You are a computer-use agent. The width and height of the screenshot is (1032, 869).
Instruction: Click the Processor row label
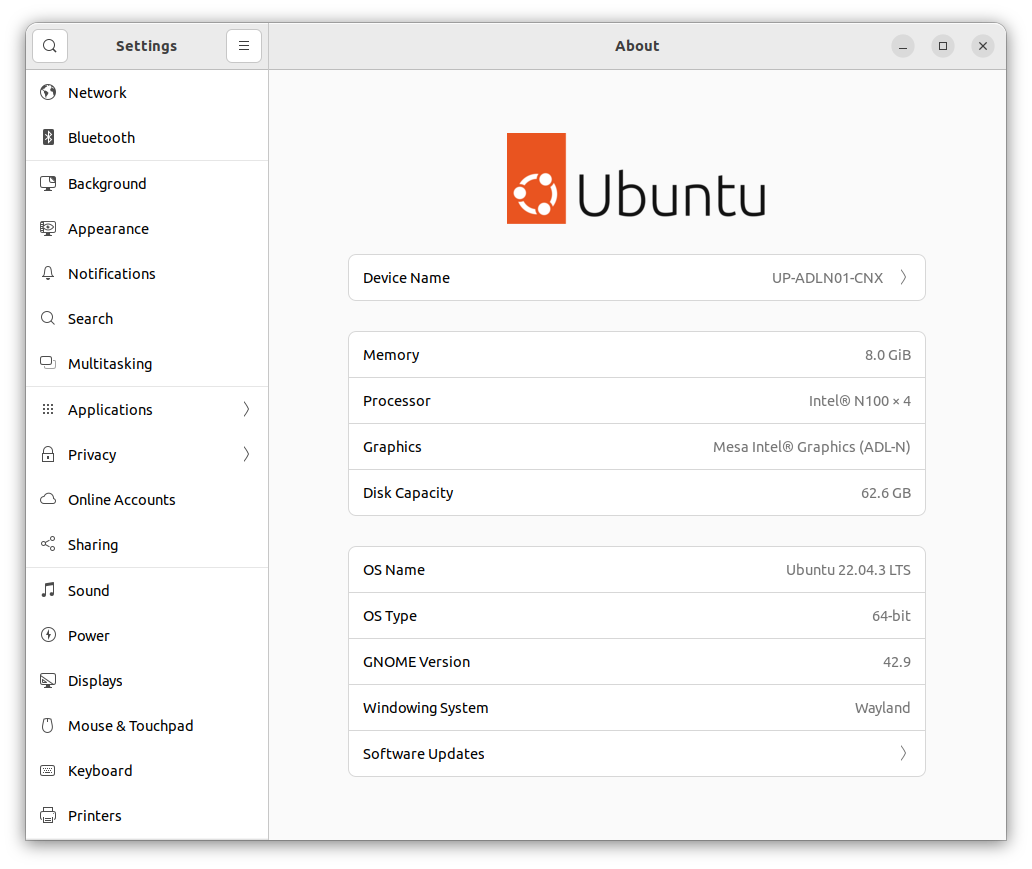[396, 401]
